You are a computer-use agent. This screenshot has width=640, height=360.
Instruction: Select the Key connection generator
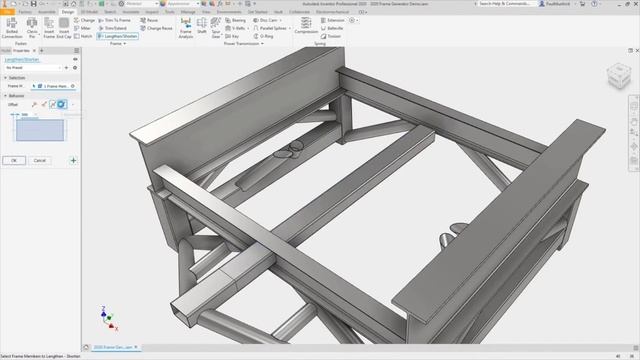point(232,36)
